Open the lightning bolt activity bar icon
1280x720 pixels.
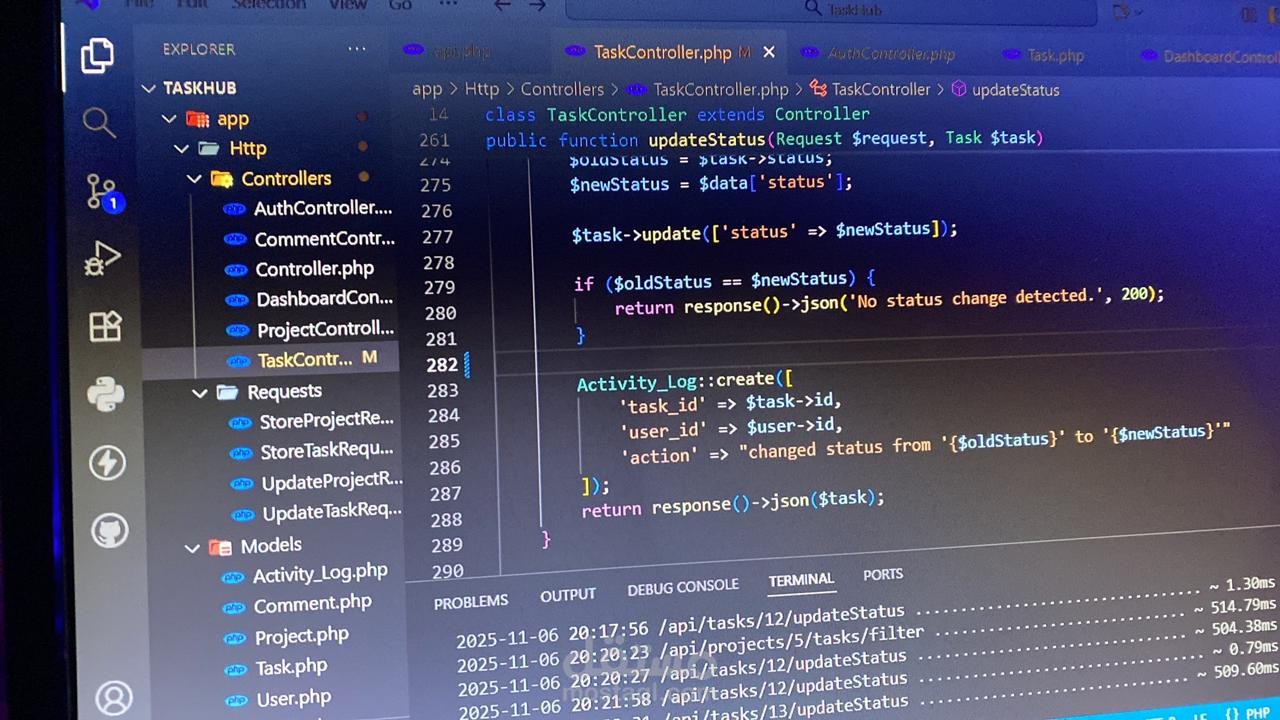108,462
